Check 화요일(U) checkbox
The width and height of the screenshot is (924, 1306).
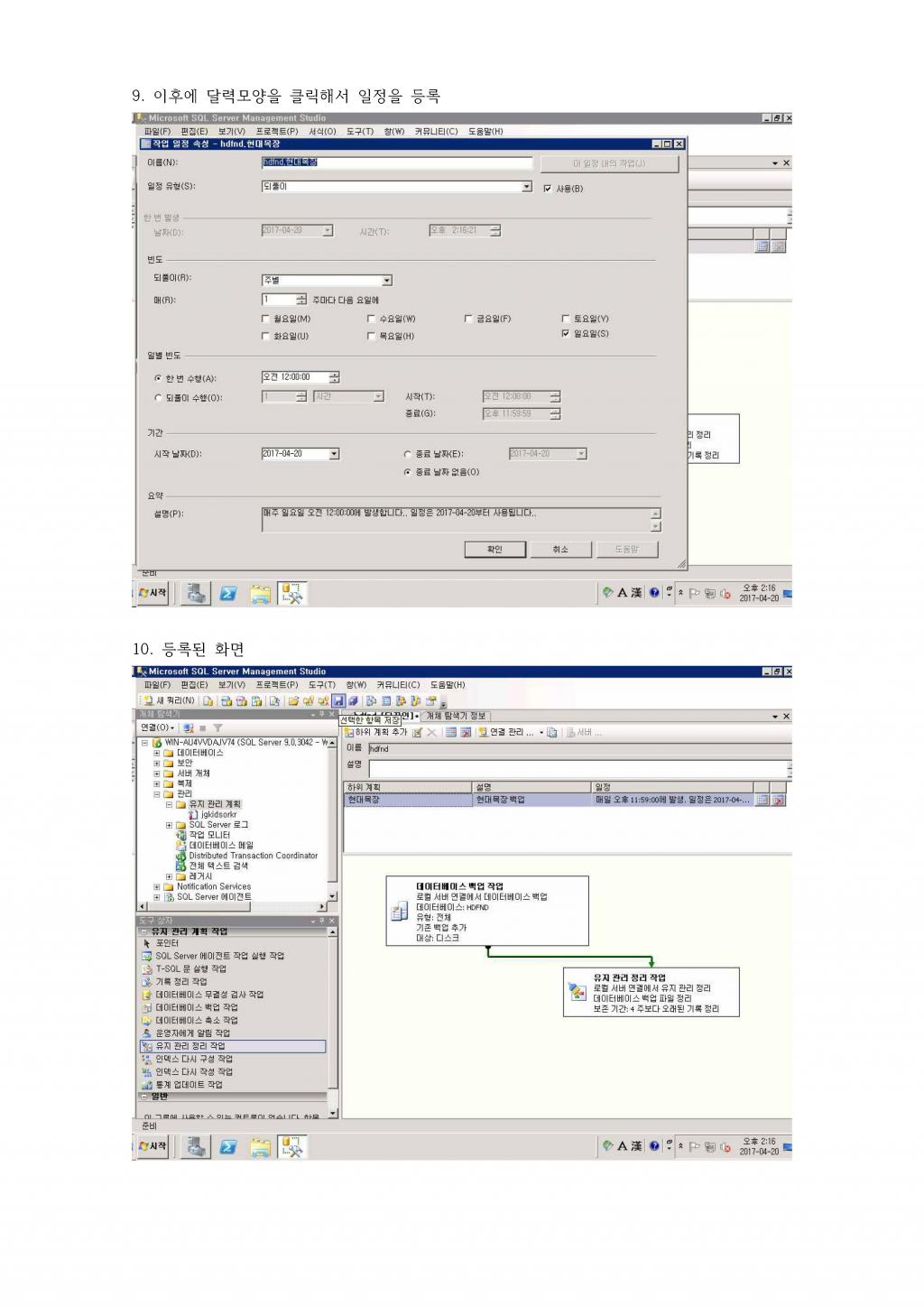point(265,336)
